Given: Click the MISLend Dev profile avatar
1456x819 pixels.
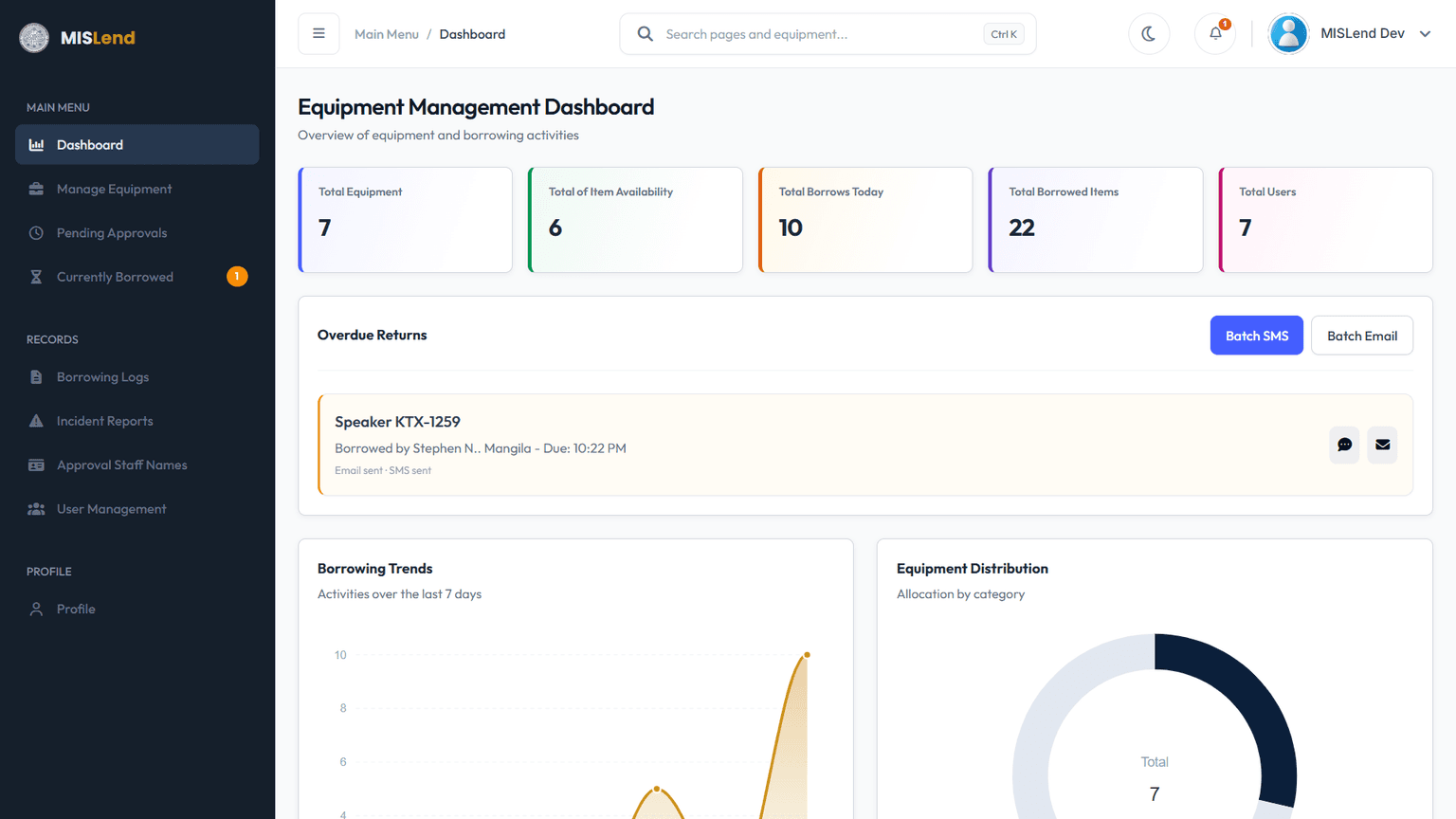Looking at the screenshot, I should pyautogui.click(x=1288, y=34).
